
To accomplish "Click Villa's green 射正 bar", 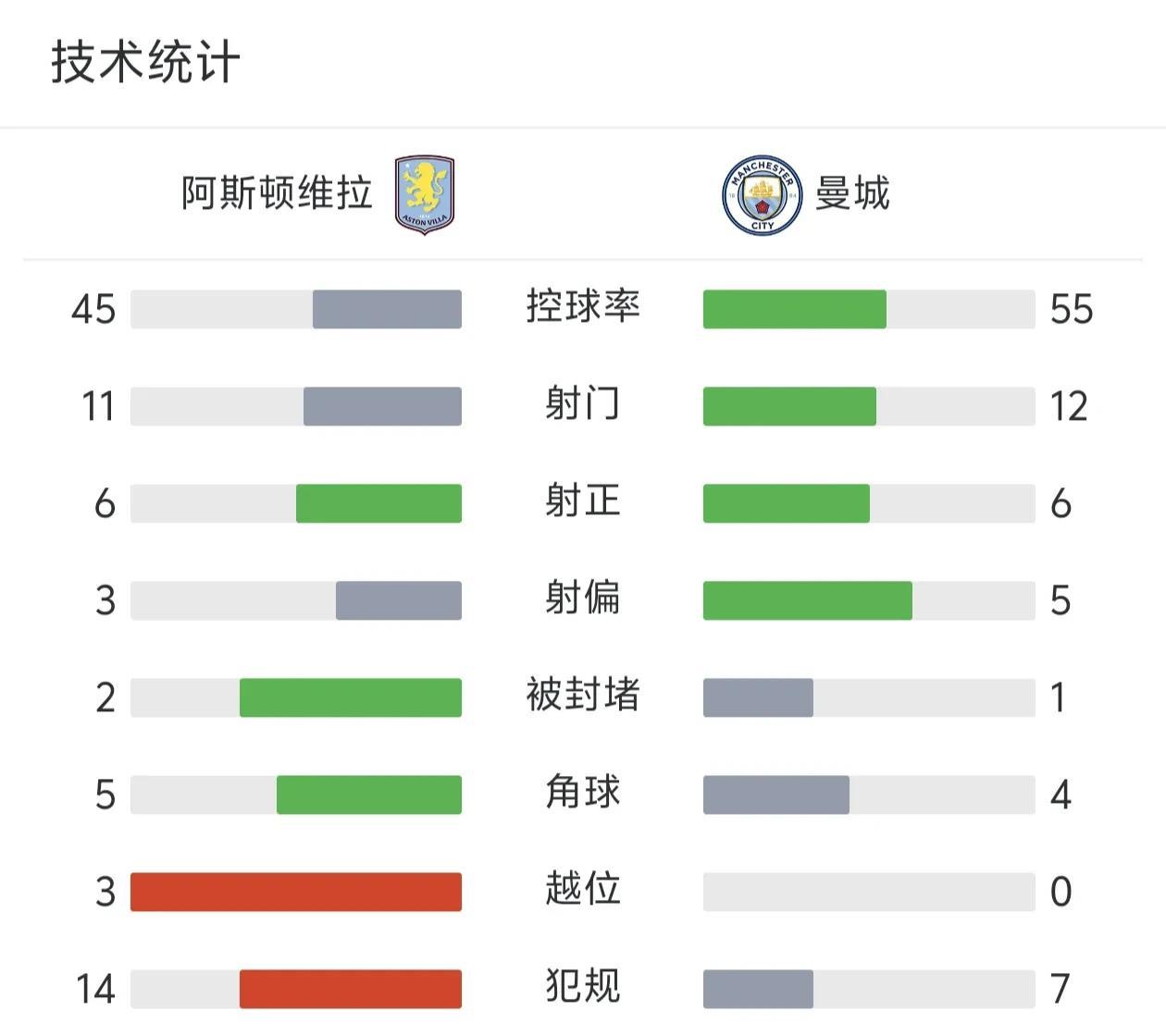I will coord(378,503).
